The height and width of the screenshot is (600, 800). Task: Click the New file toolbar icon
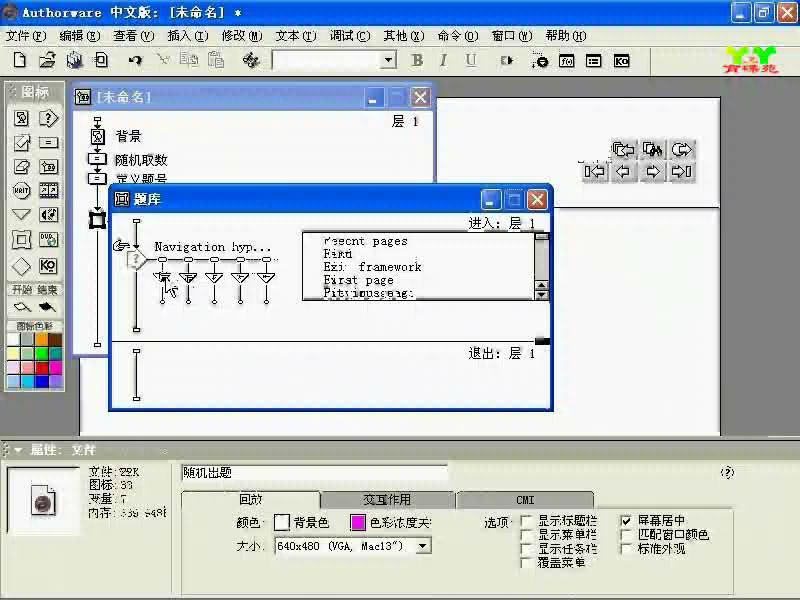19,60
